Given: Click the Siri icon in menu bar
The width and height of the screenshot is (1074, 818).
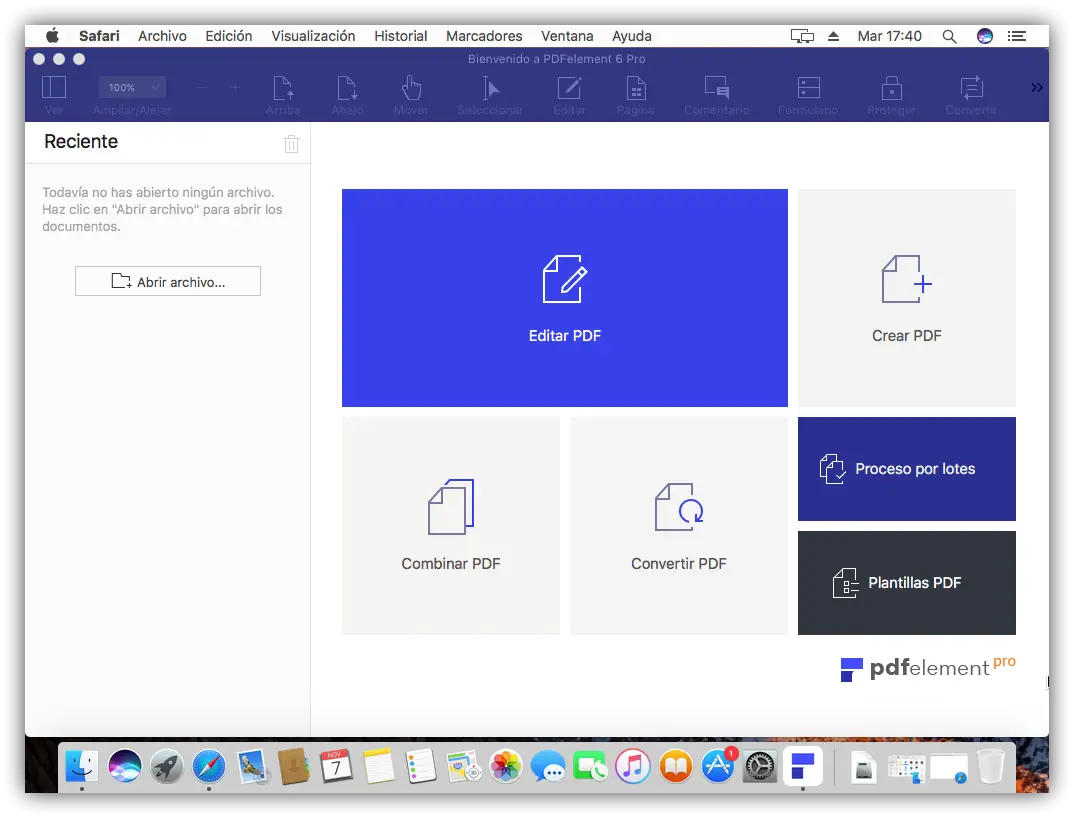Looking at the screenshot, I should [985, 36].
